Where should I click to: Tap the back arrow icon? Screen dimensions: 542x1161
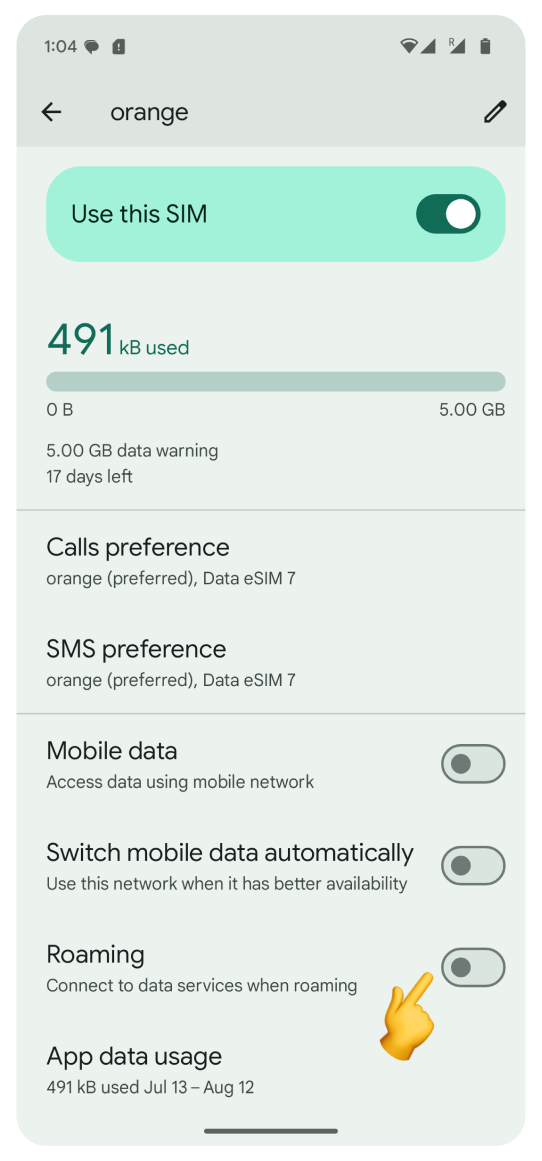[x=51, y=112]
